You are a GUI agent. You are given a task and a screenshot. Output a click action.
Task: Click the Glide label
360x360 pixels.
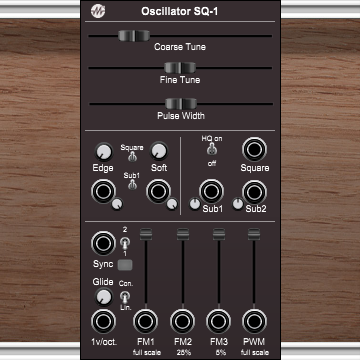103,282
